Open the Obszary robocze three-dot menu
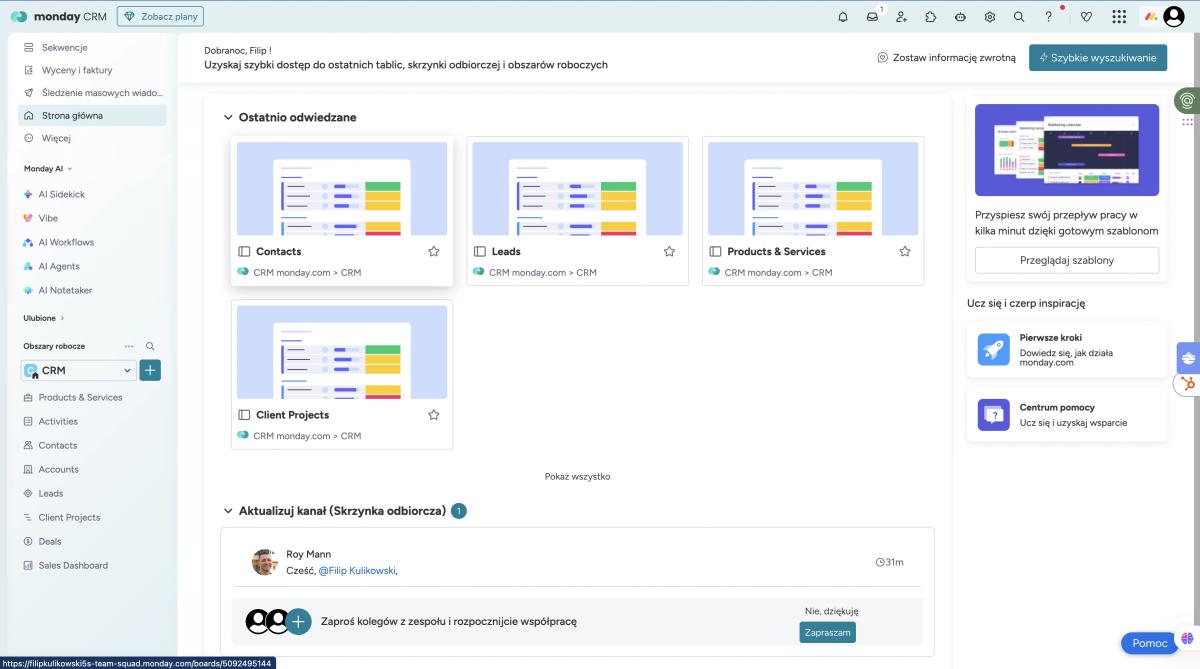The width and height of the screenshot is (1200, 669). (128, 346)
